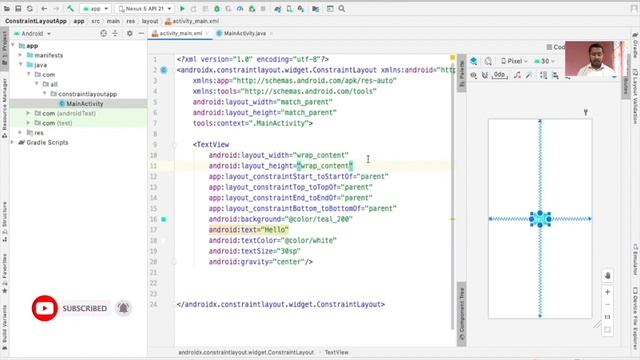Open Project panel gear settings

click(129, 33)
